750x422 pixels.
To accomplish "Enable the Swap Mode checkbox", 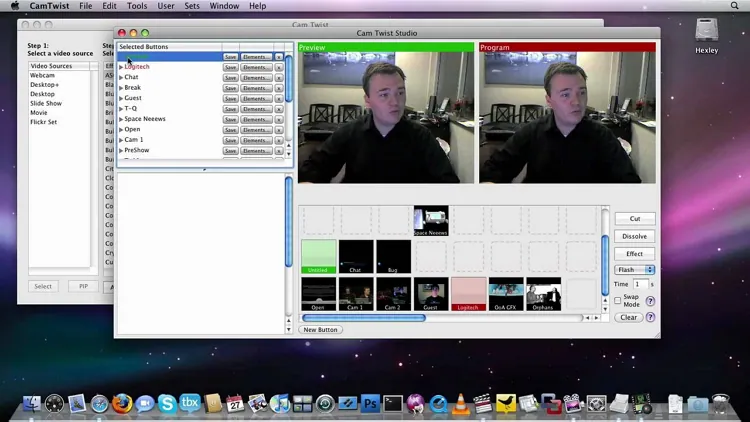I will click(x=618, y=300).
